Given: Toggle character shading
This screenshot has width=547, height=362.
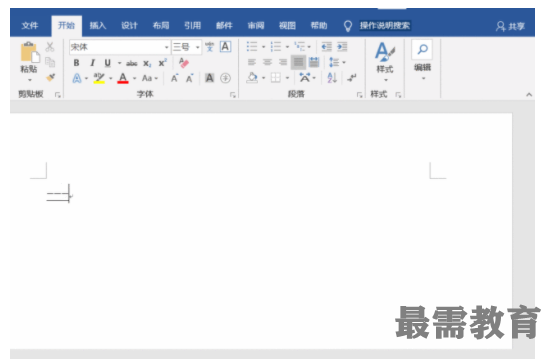Looking at the screenshot, I should click(x=209, y=78).
